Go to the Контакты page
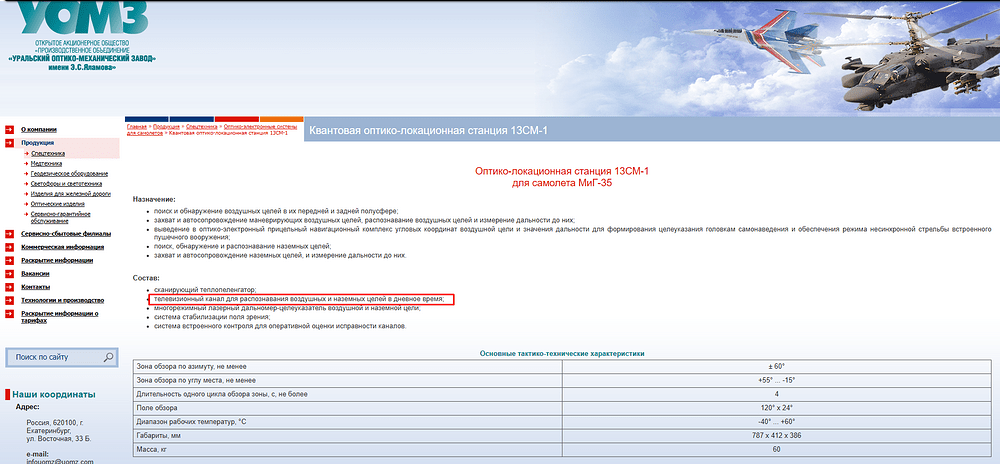The width and height of the screenshot is (1000, 464). 36,287
